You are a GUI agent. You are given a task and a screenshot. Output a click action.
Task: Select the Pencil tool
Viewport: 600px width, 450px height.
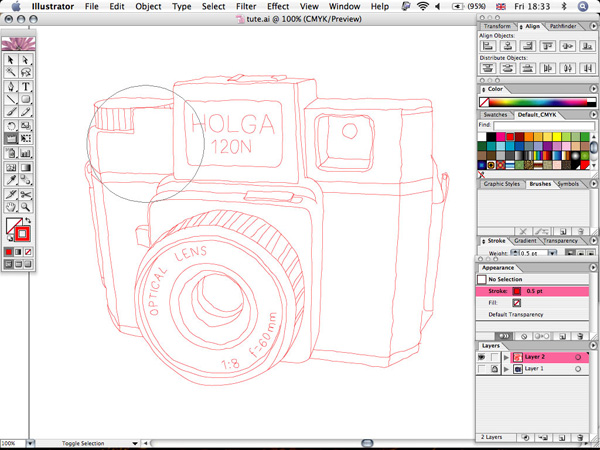[x=25, y=112]
